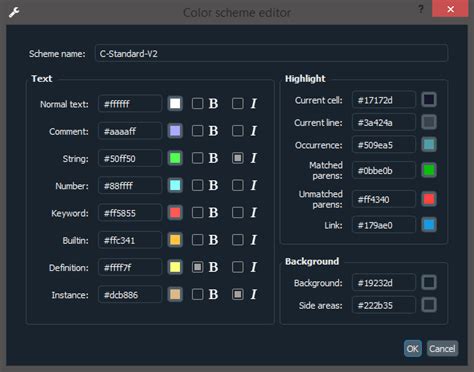474x372 pixels.
Task: Edit the Scheme name field
Action: (x=271, y=53)
